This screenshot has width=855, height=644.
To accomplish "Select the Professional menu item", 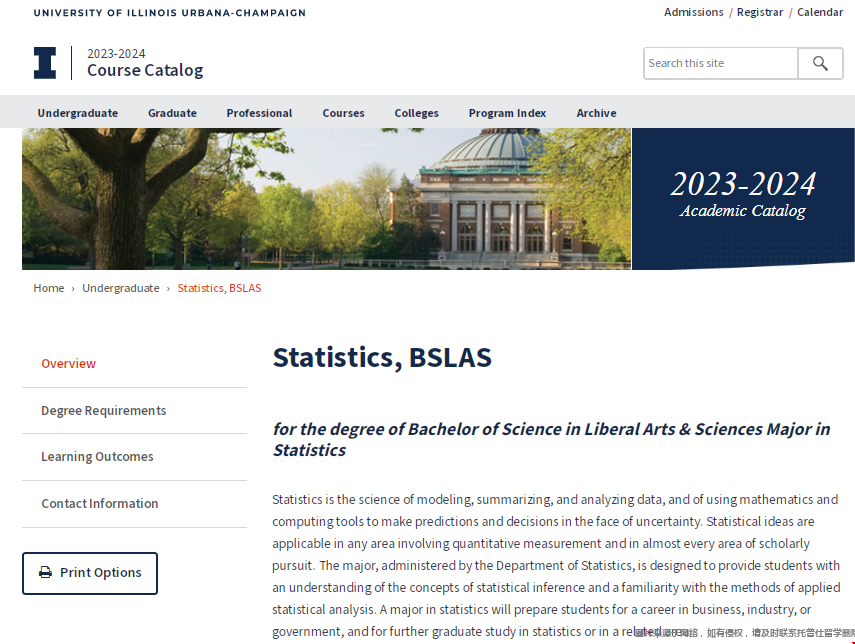I will click(258, 113).
